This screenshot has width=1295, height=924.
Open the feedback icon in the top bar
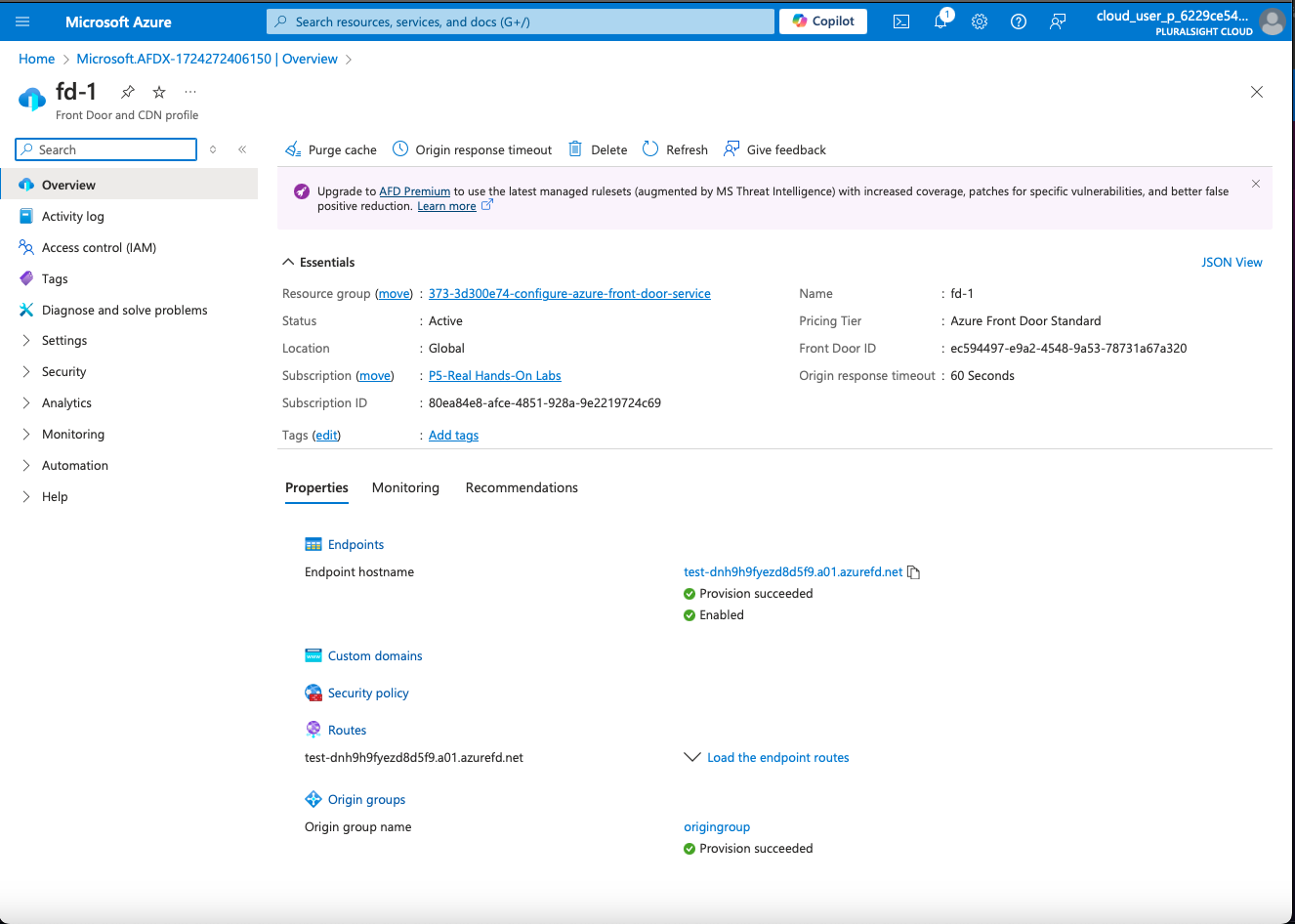[x=1058, y=21]
